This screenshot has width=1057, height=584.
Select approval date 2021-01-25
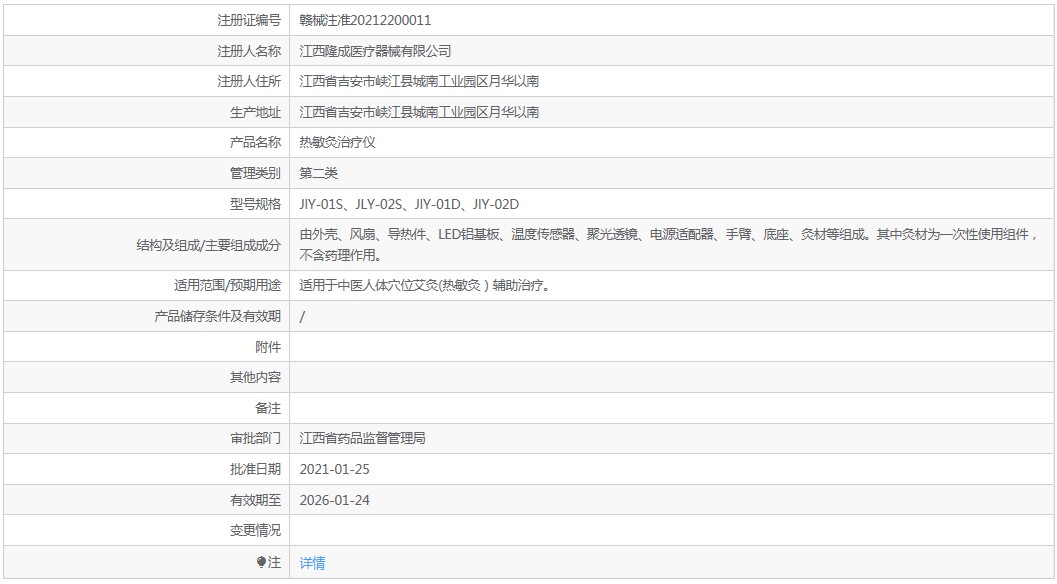(334, 469)
